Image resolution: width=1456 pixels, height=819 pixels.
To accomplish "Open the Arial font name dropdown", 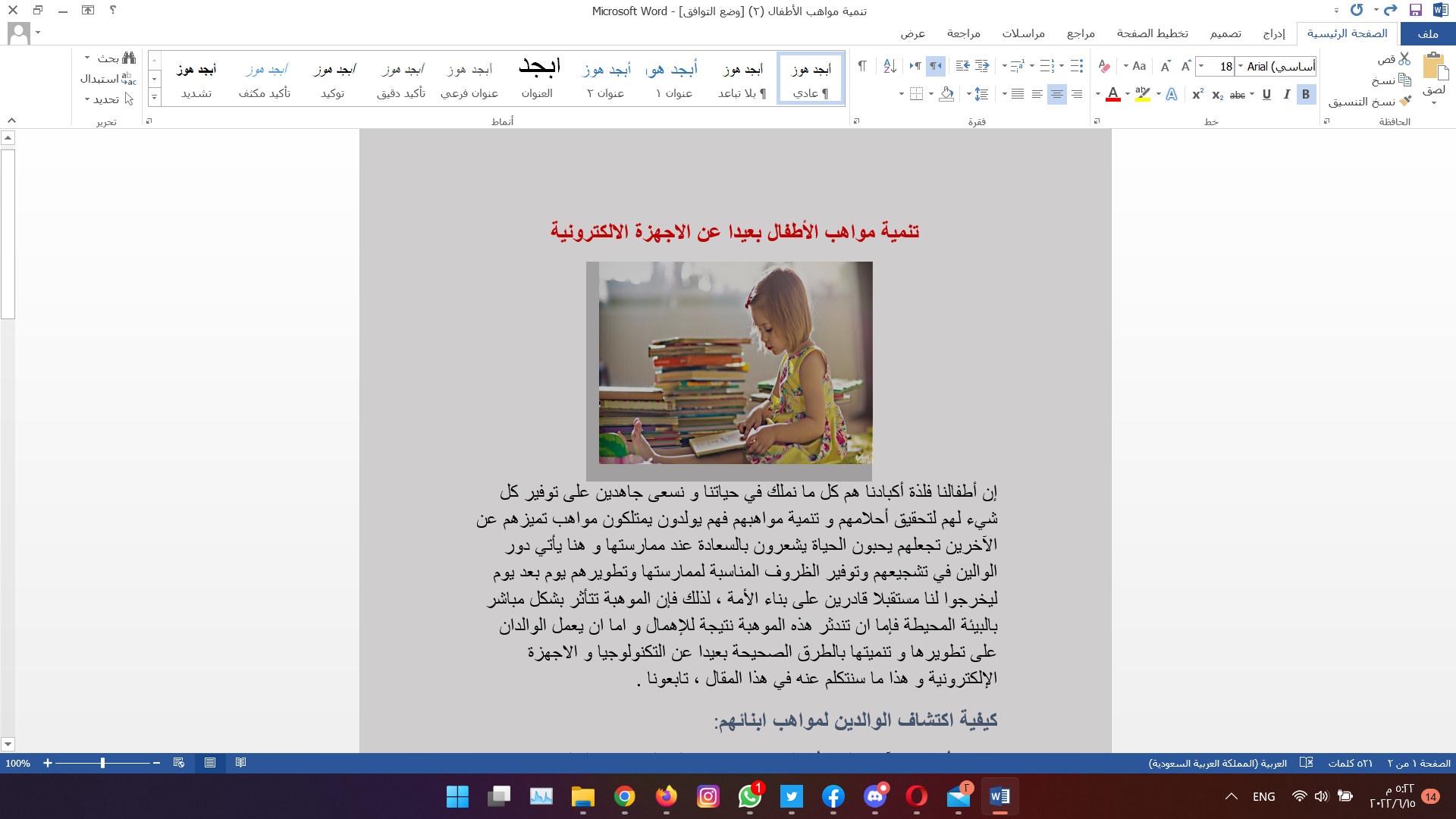I will [1240, 66].
